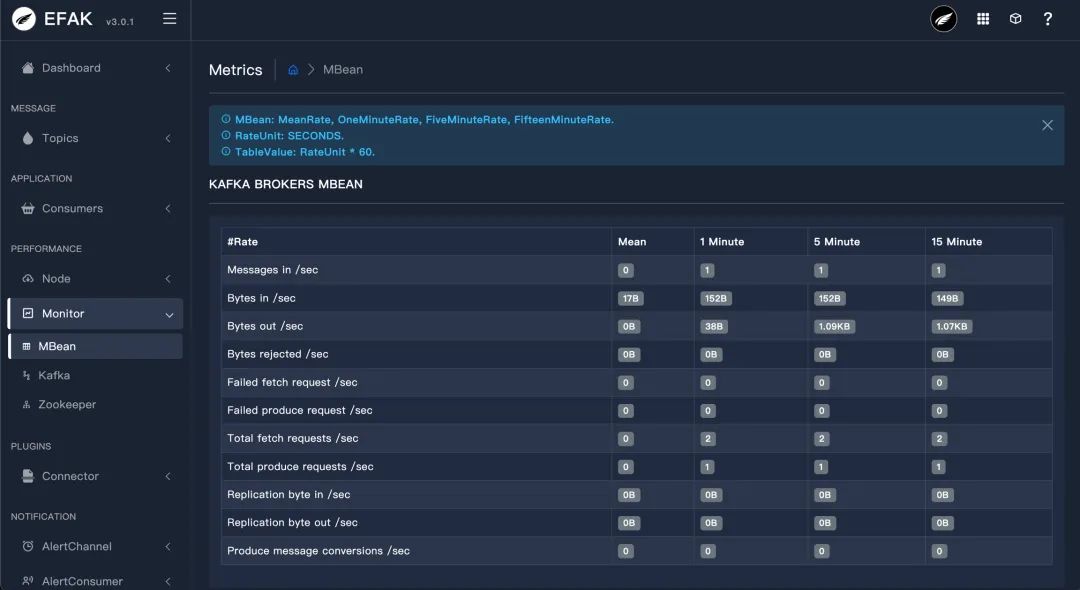
Task: Click the Connector plugin icon
Action: pyautogui.click(x=28, y=476)
